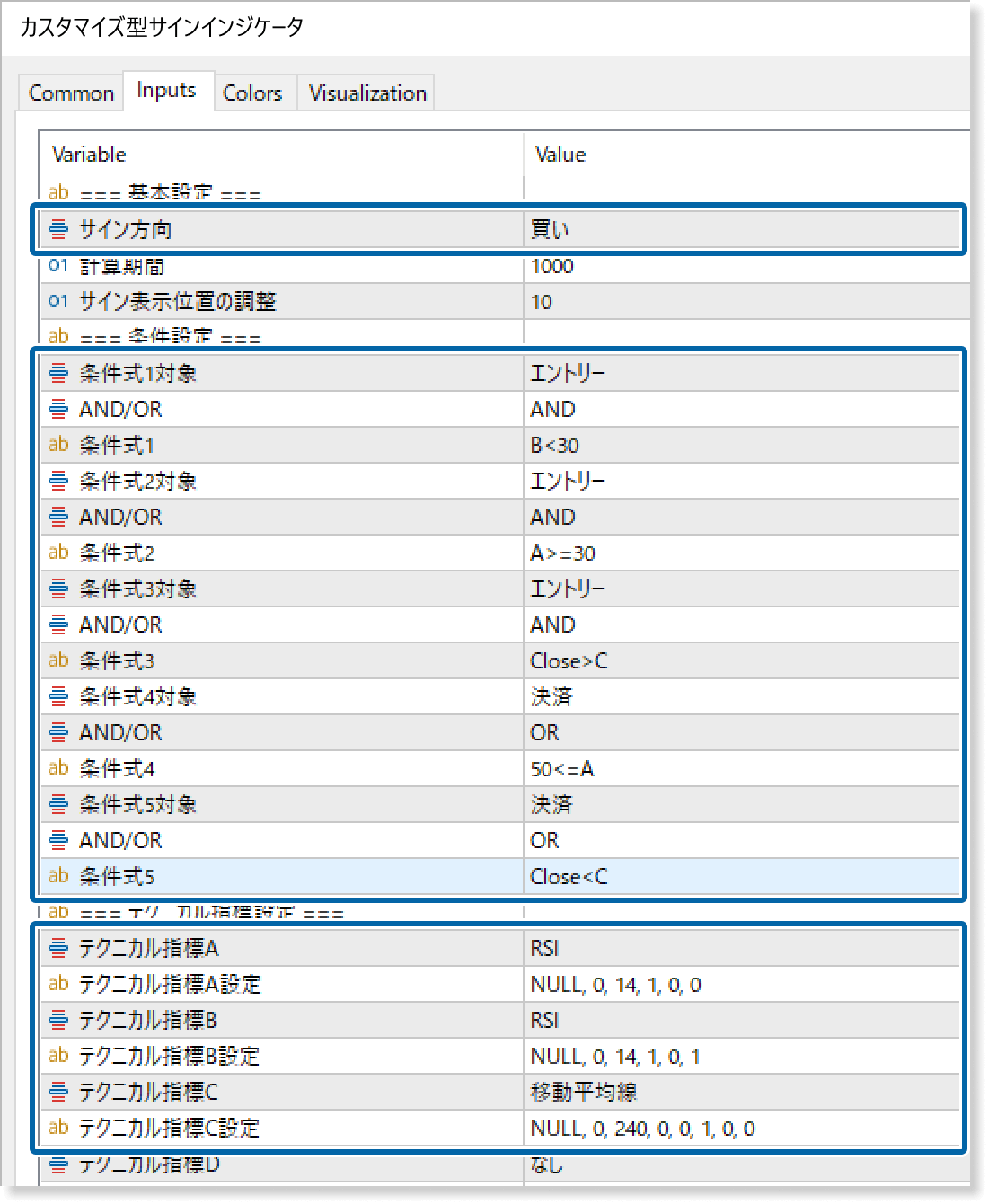Click the ab icon beside 条件式3

(x=58, y=660)
